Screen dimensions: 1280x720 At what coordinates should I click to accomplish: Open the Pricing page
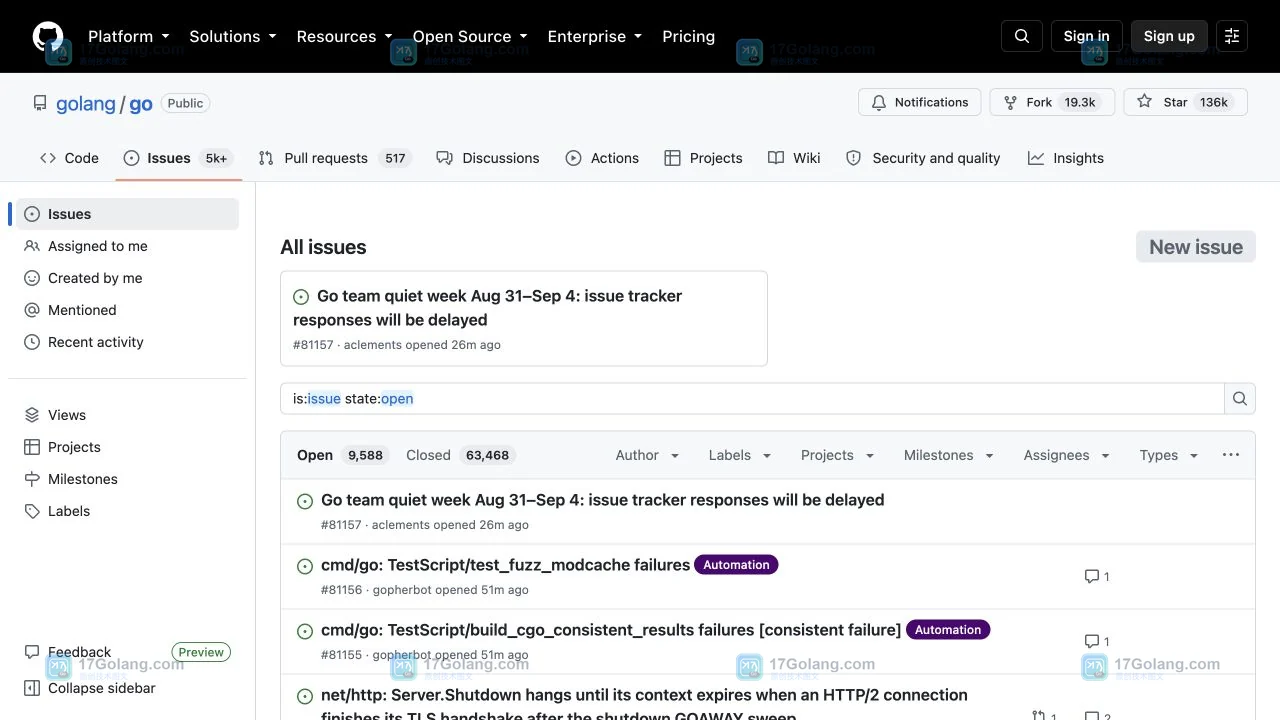pyautogui.click(x=688, y=36)
